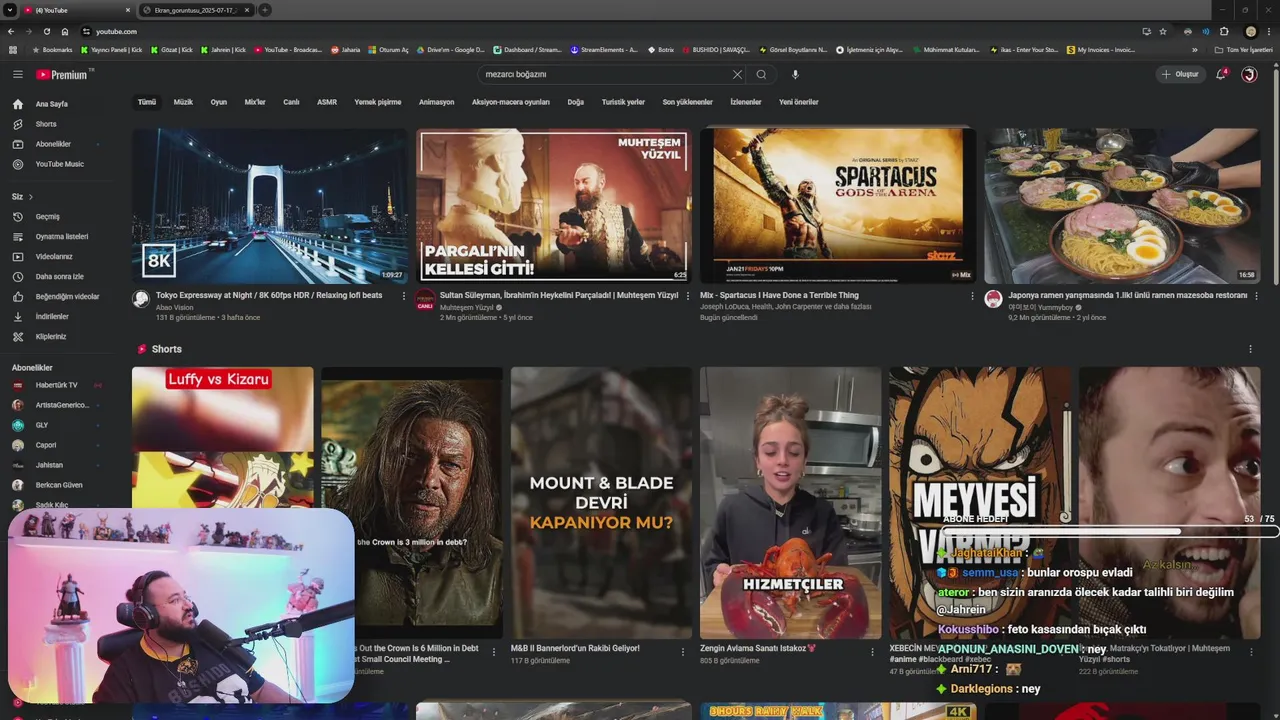Select the Canlı filter chip
The width and height of the screenshot is (1280, 720).
pyautogui.click(x=291, y=102)
